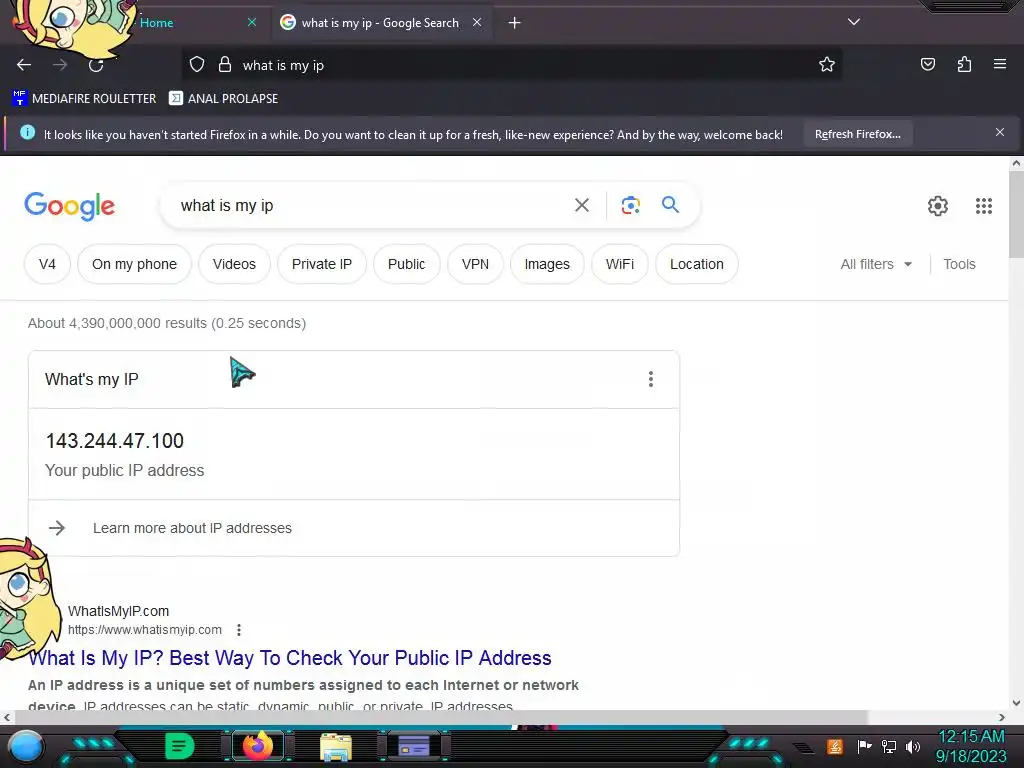The width and height of the screenshot is (1024, 768).
Task: Open the search Tools option
Action: (959, 264)
